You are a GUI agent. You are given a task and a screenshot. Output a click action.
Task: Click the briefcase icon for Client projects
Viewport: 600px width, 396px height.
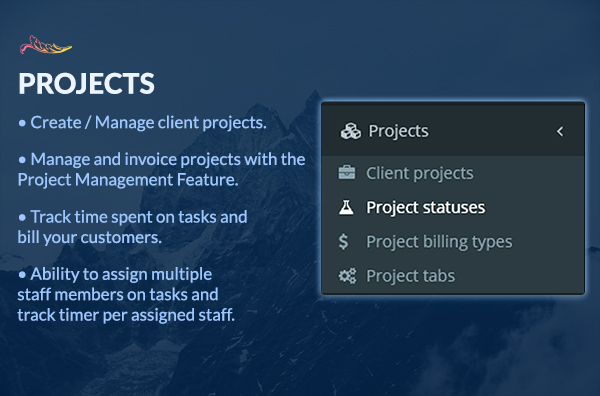347,173
